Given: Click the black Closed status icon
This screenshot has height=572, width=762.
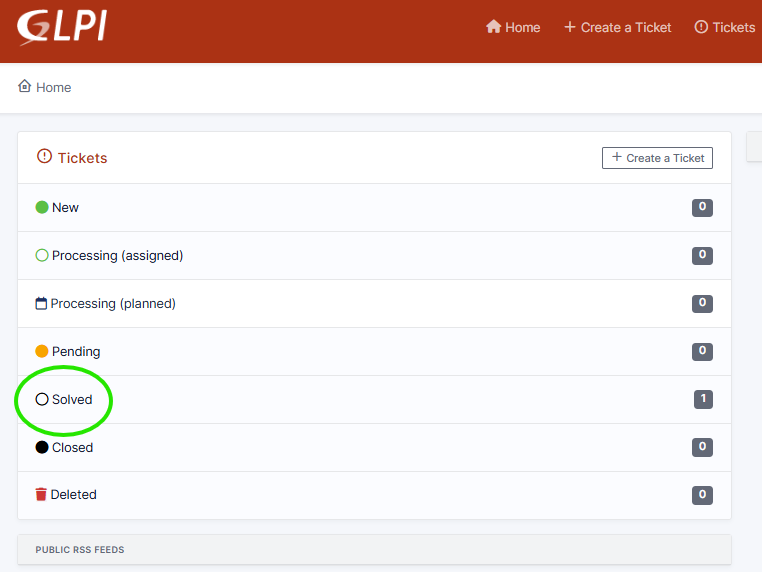Looking at the screenshot, I should [x=42, y=448].
